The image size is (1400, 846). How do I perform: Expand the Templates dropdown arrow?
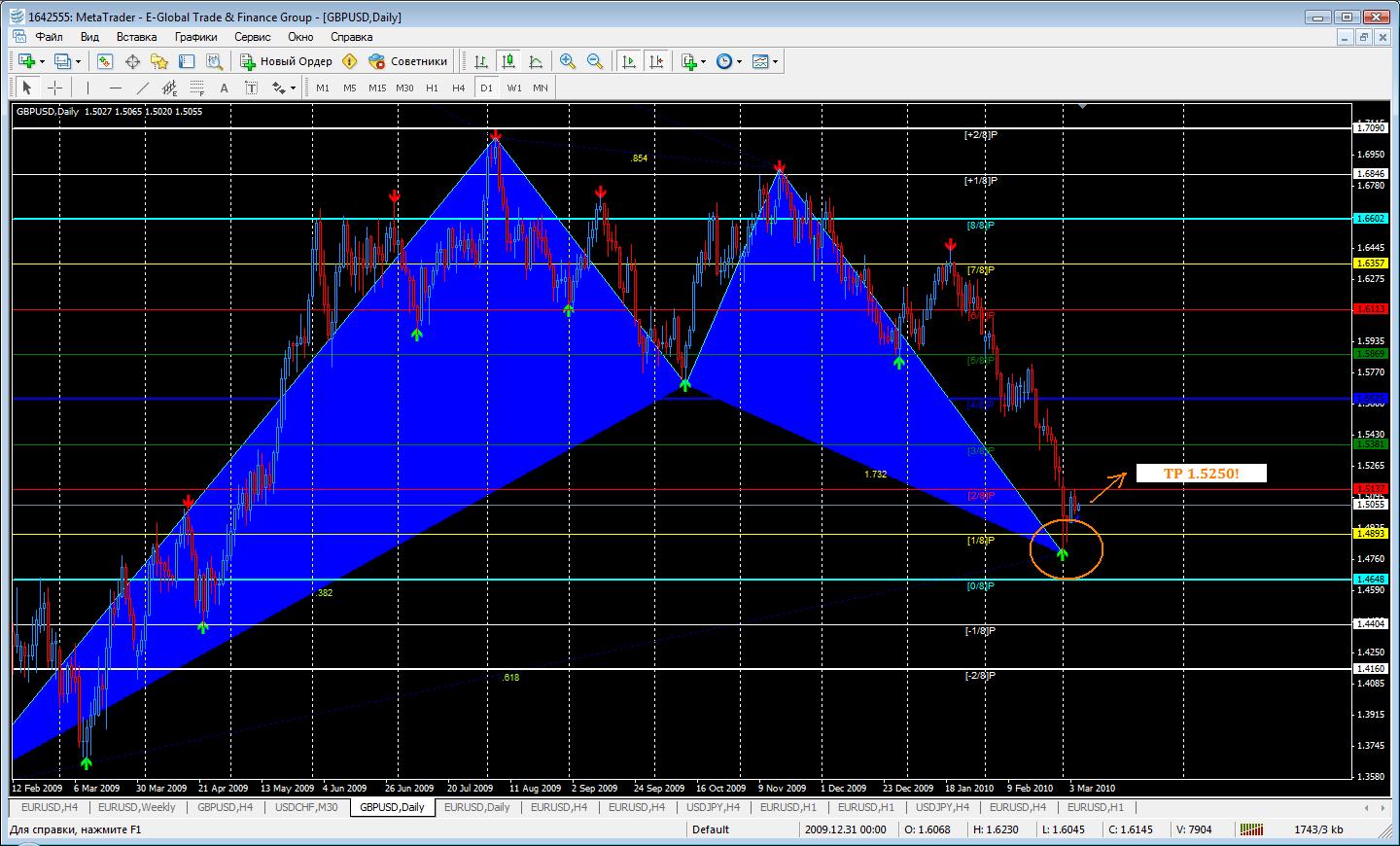pyautogui.click(x=775, y=61)
